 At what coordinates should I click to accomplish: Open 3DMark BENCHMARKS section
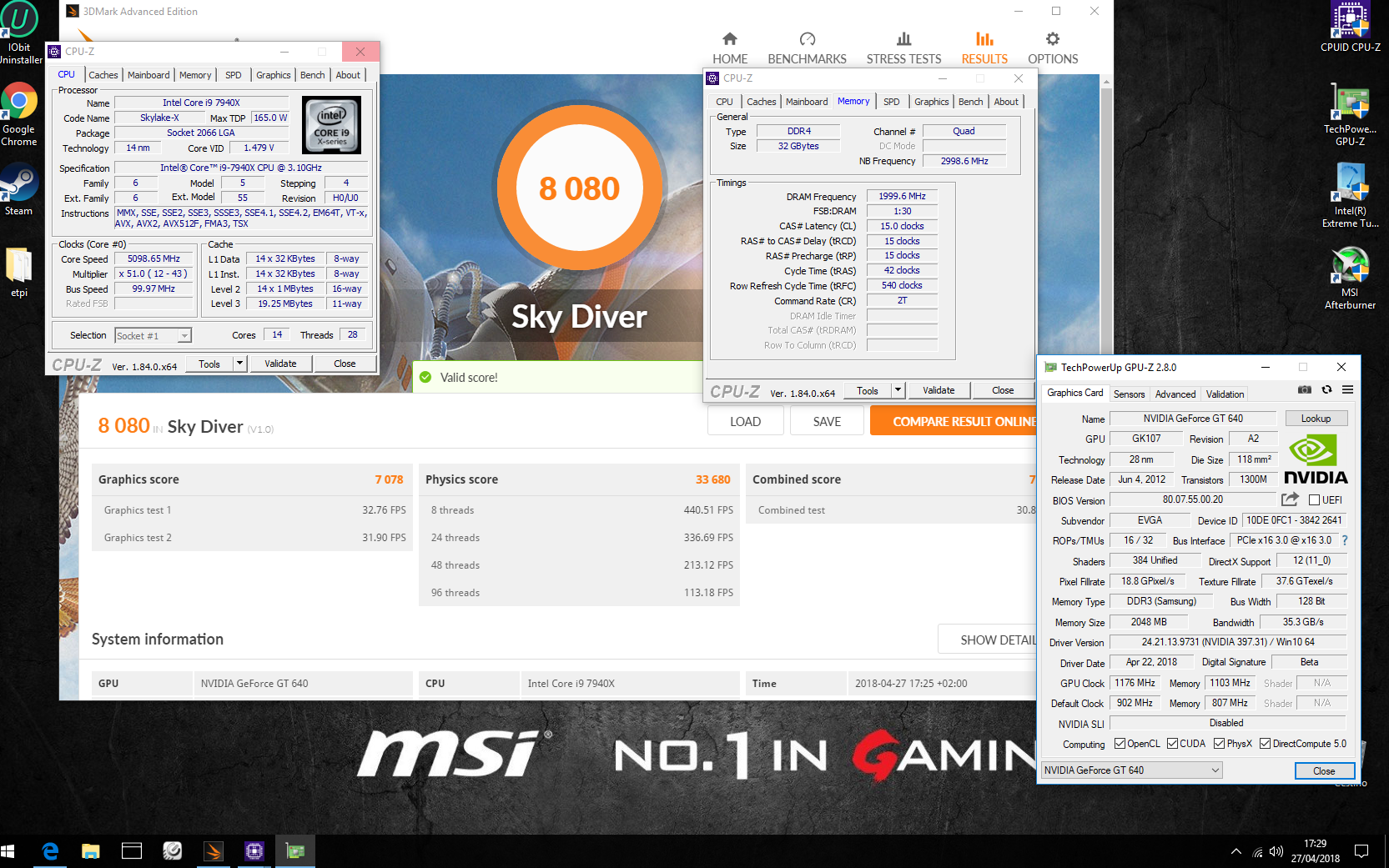[x=807, y=48]
